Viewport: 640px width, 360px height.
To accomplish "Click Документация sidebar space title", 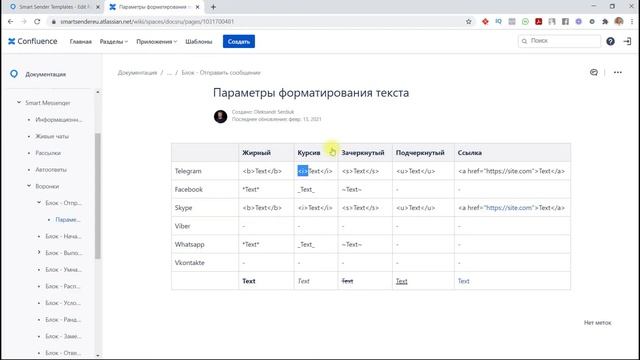I will pyautogui.click(x=45, y=74).
